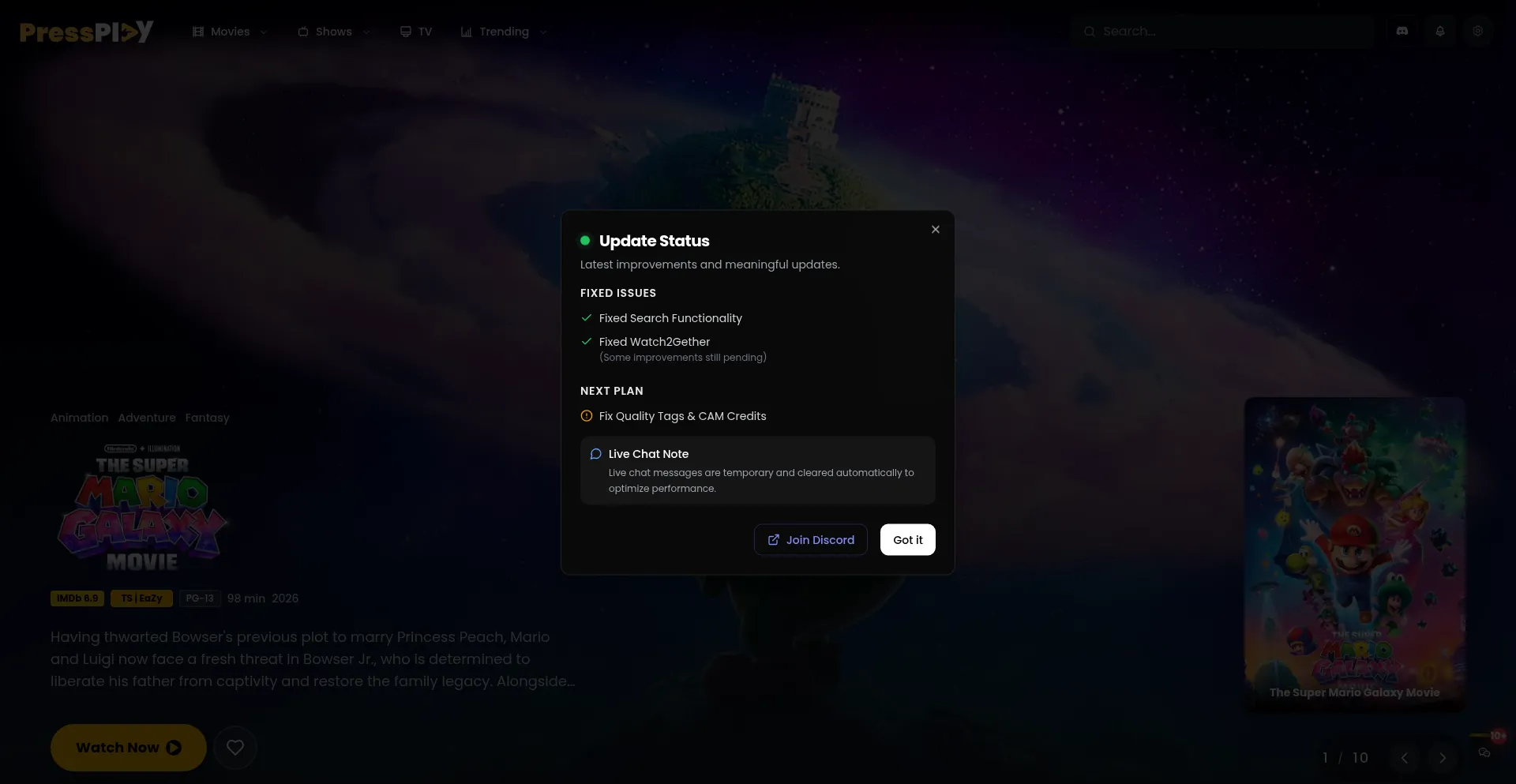Click the Fixed Watch2Gether checkmark icon
Viewport: 1516px width, 784px height.
point(587,342)
